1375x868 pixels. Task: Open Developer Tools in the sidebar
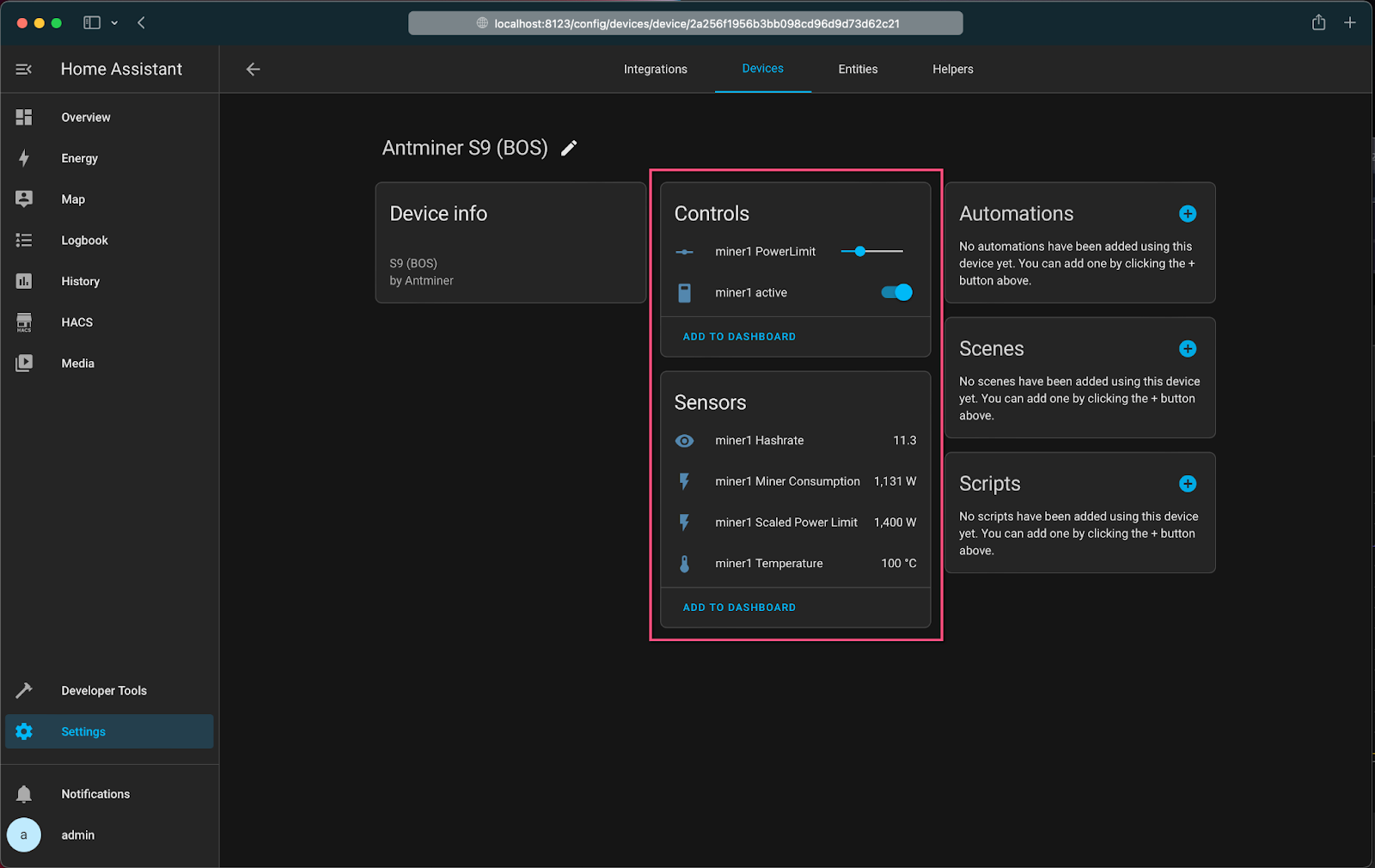[x=109, y=690]
